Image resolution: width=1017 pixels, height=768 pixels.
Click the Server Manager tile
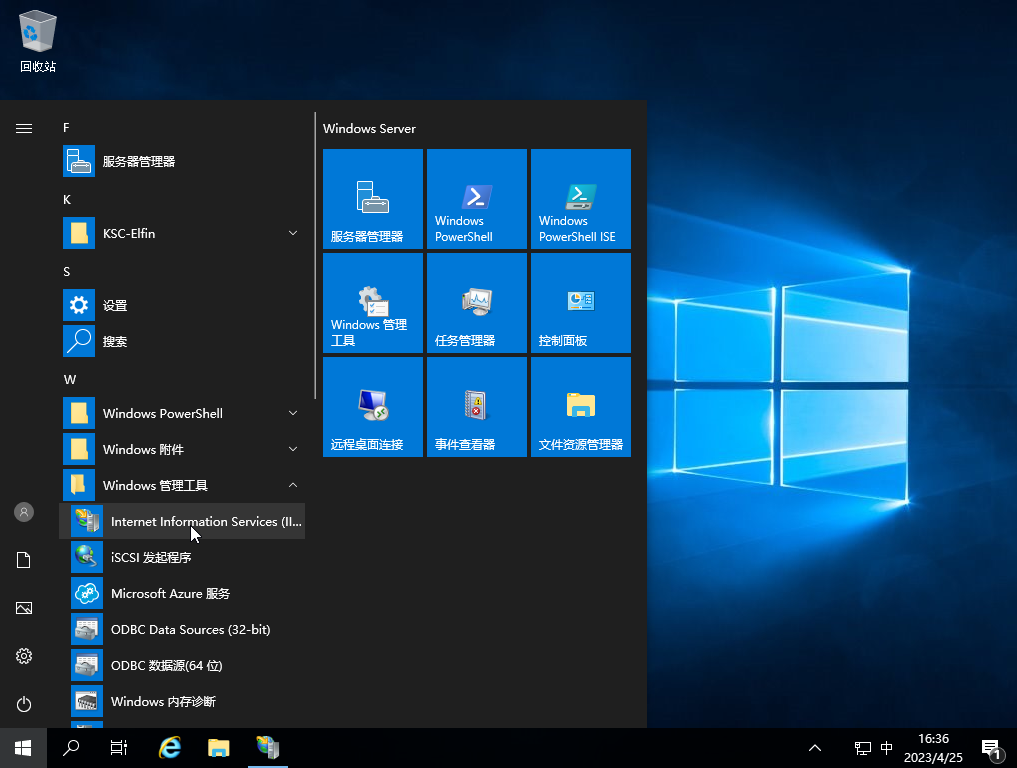pos(372,199)
